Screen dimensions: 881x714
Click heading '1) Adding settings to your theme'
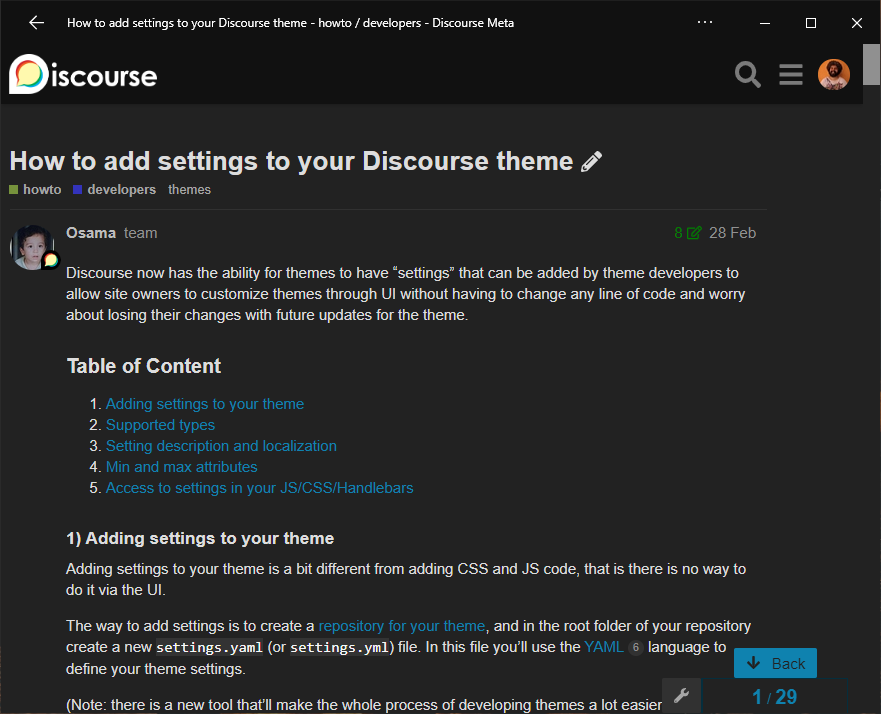[200, 538]
